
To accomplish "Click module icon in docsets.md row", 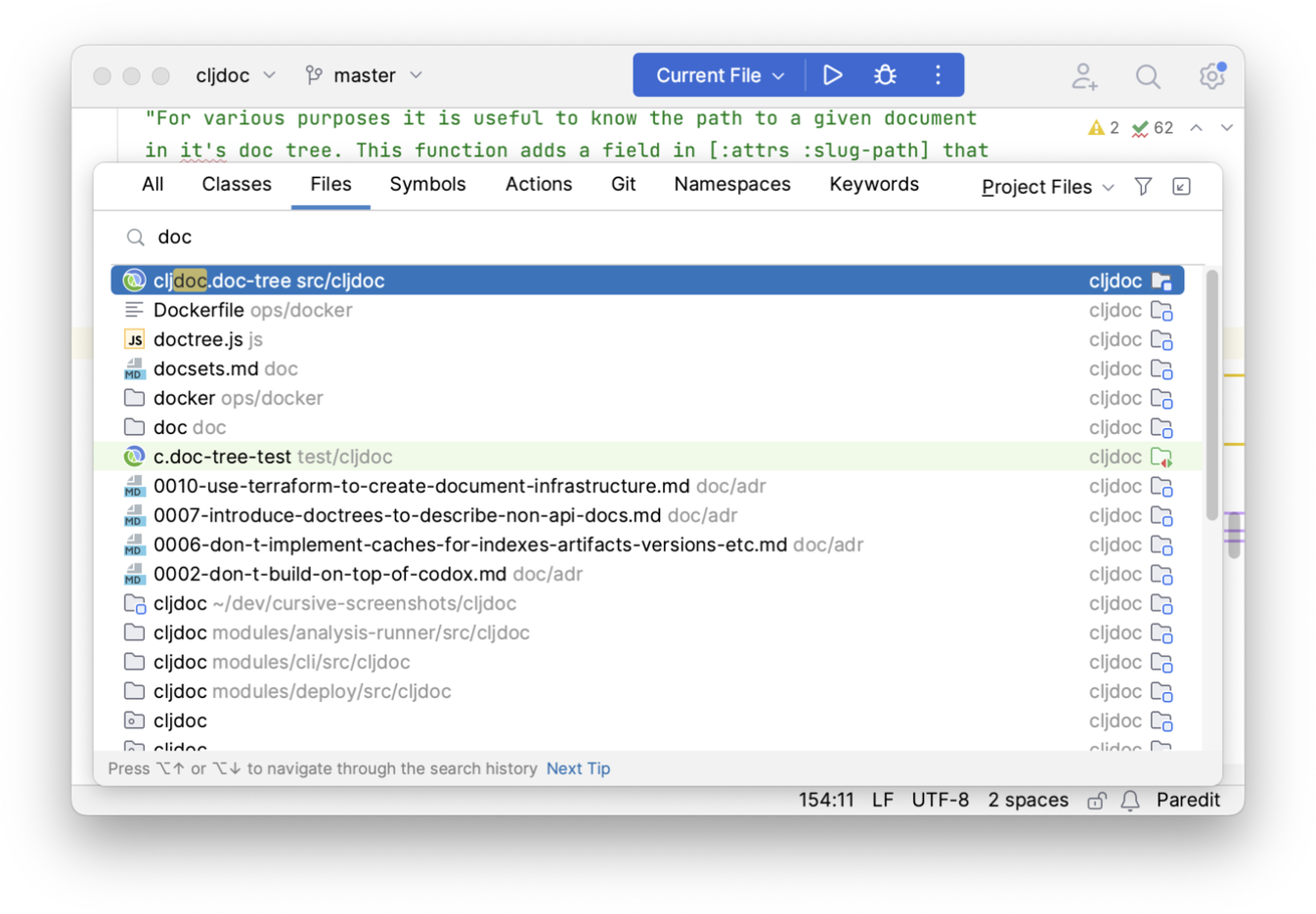I will tap(1162, 370).
